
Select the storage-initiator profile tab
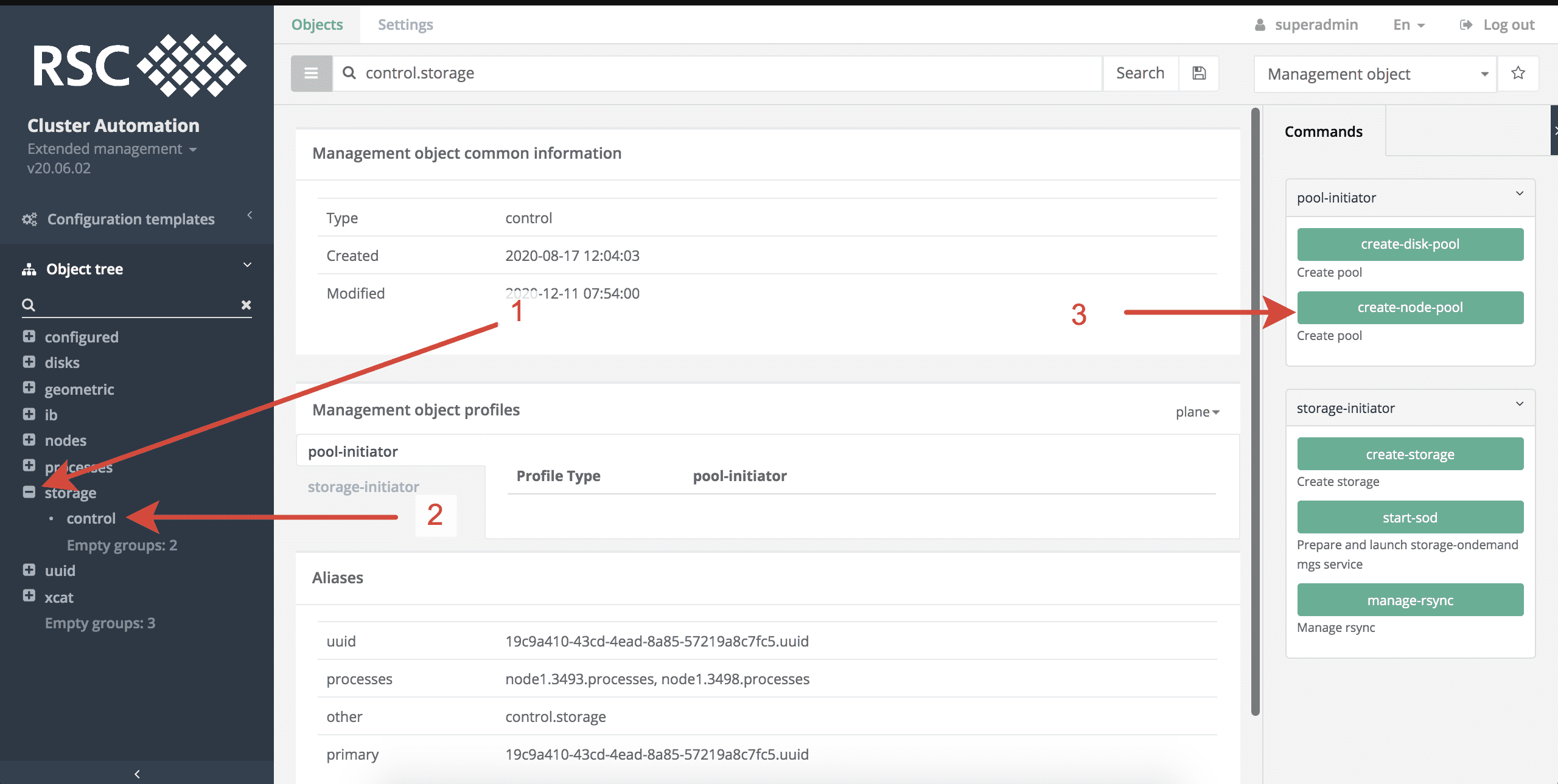363,487
